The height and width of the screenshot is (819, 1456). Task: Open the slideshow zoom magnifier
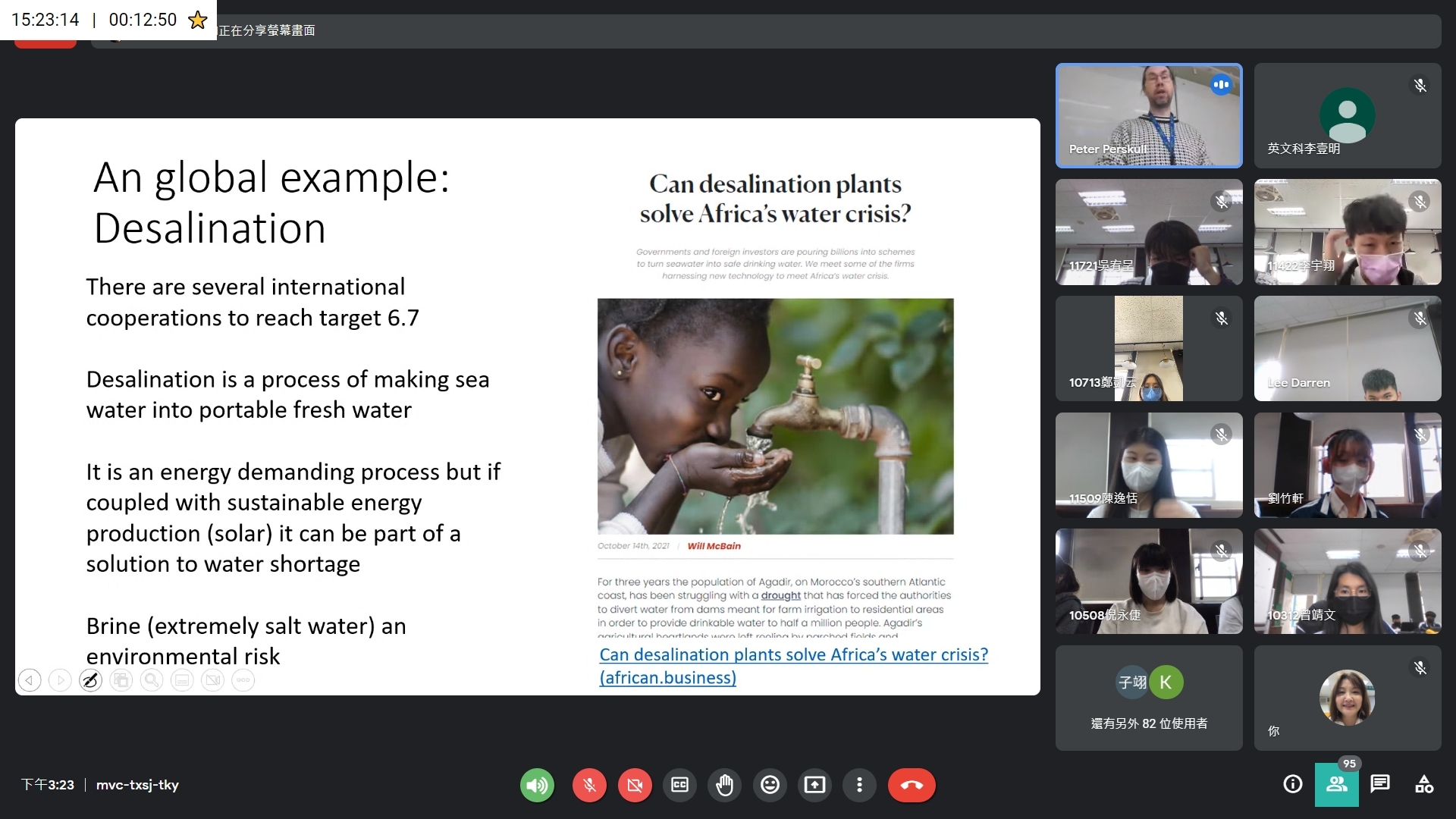[x=152, y=680]
